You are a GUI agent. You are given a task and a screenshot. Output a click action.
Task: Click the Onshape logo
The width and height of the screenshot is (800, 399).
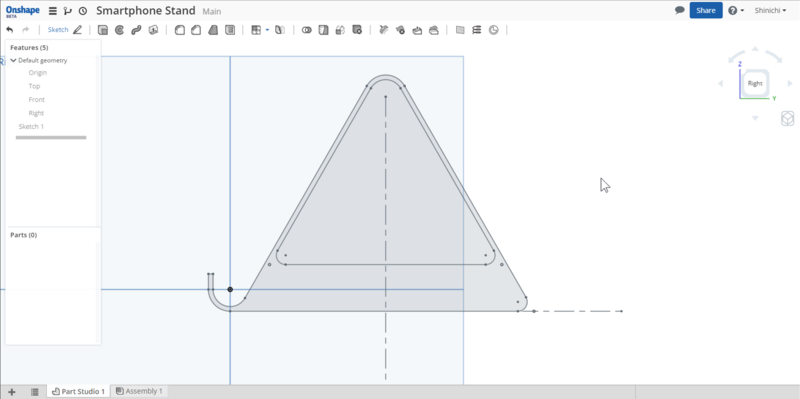point(22,11)
